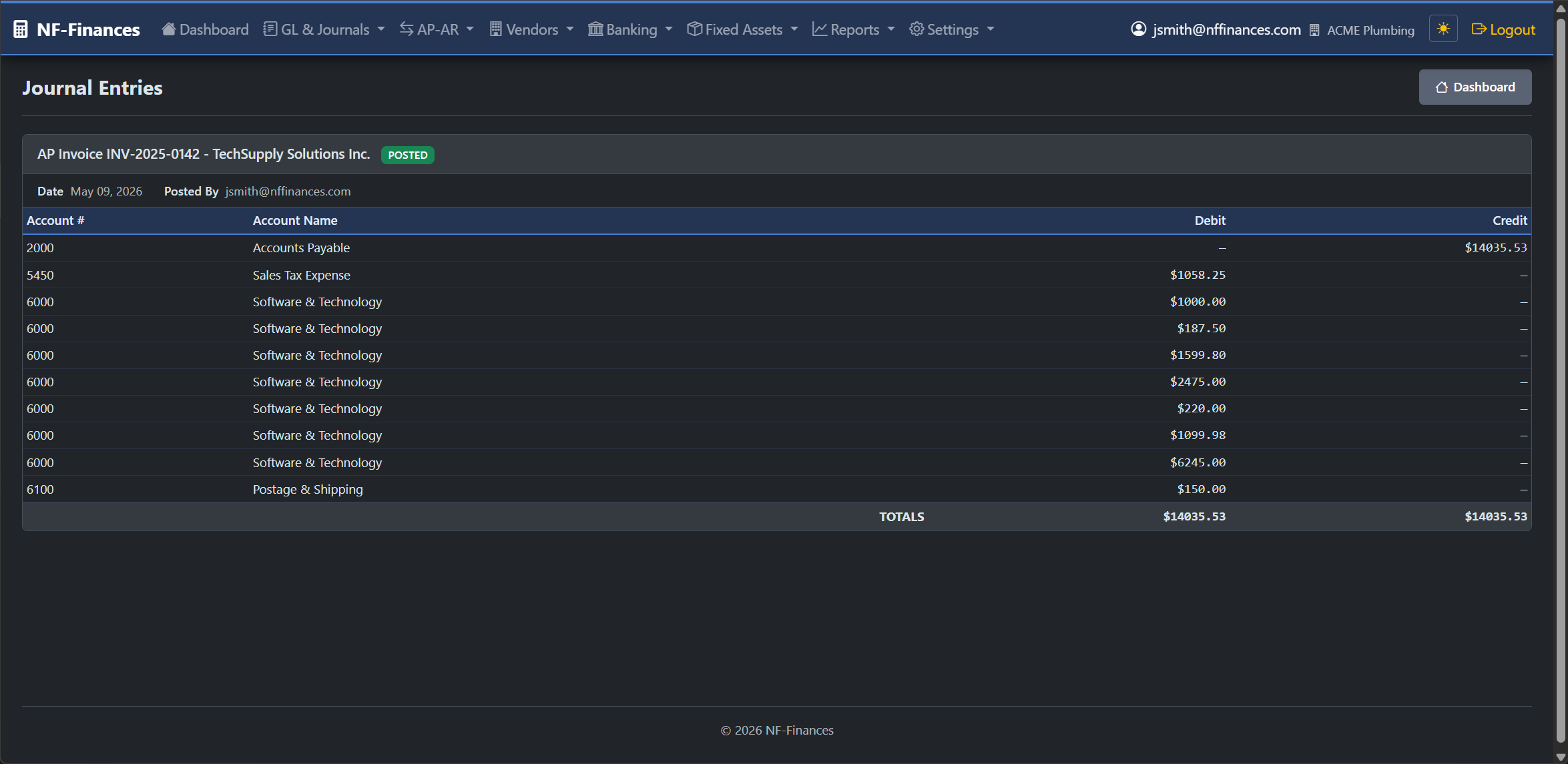Open the Vendors menu
1568x764 pixels.
point(532,29)
